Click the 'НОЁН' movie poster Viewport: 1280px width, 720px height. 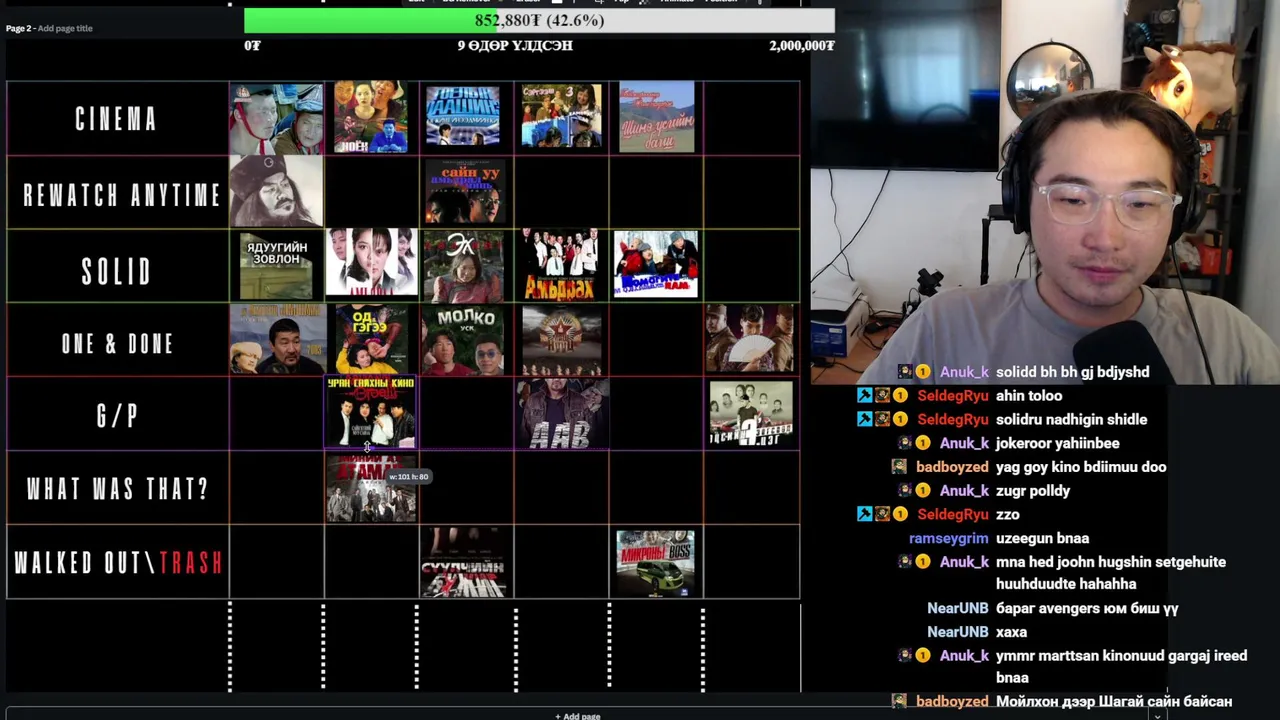(x=371, y=117)
